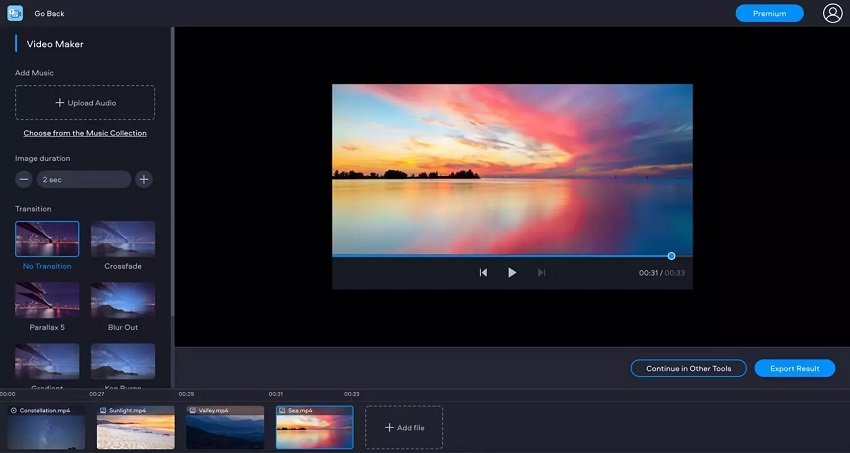This screenshot has width=850, height=453.
Task: Click the 2 sec duration field
Action: 84,179
